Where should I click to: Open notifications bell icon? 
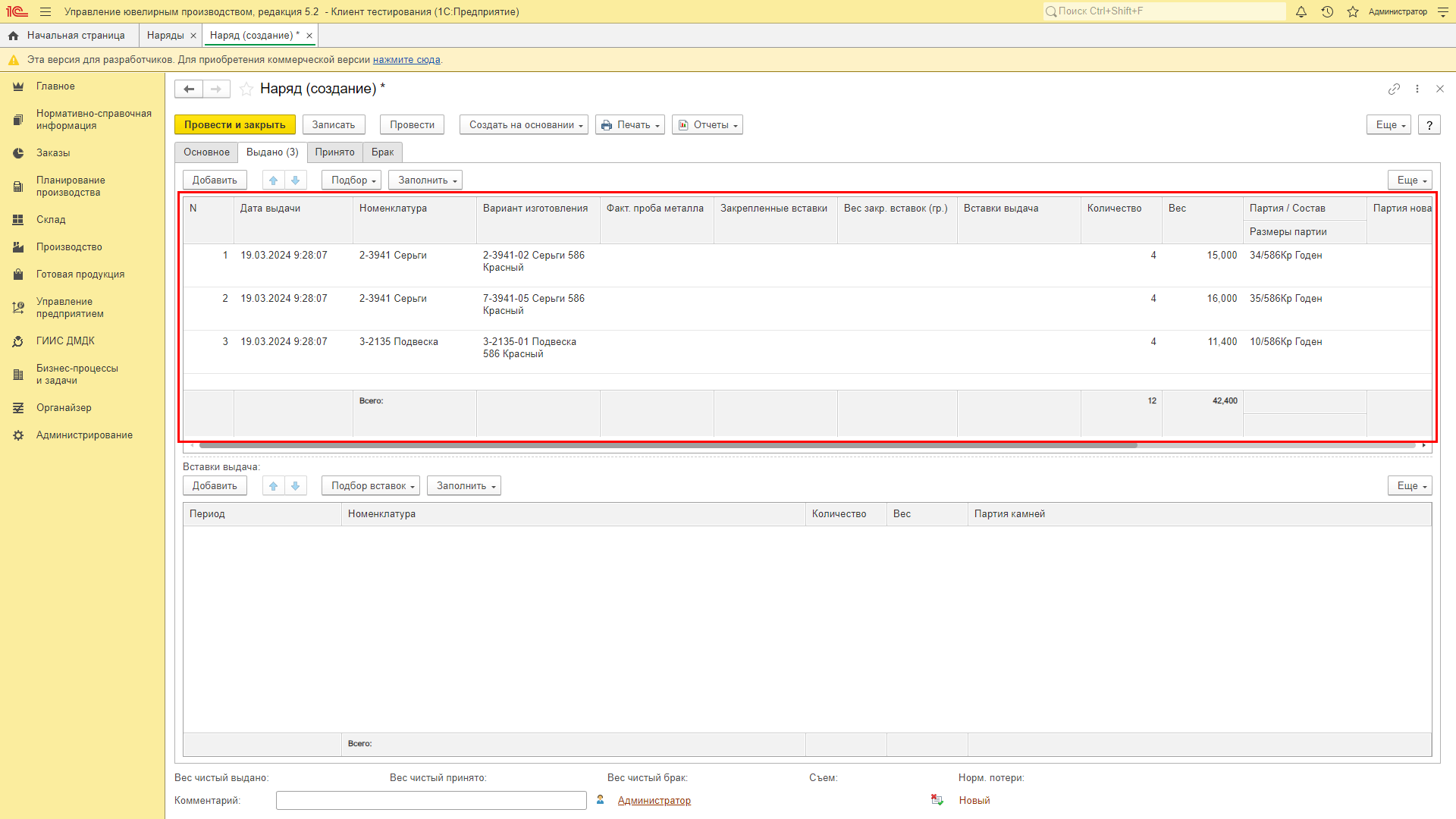(x=1301, y=11)
